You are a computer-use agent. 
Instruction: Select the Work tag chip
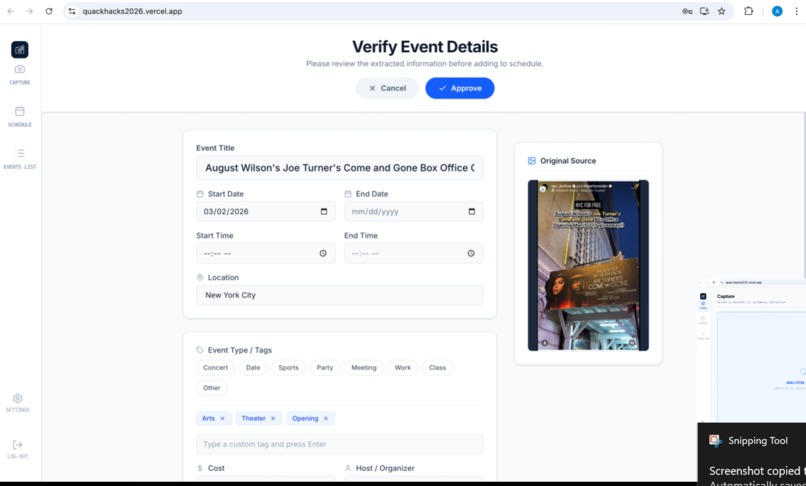pos(402,368)
